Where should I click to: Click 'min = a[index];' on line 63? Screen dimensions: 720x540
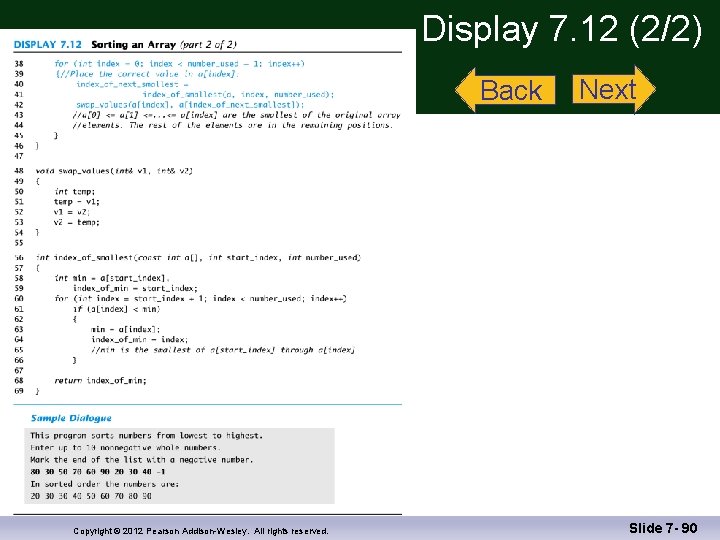coord(126,329)
